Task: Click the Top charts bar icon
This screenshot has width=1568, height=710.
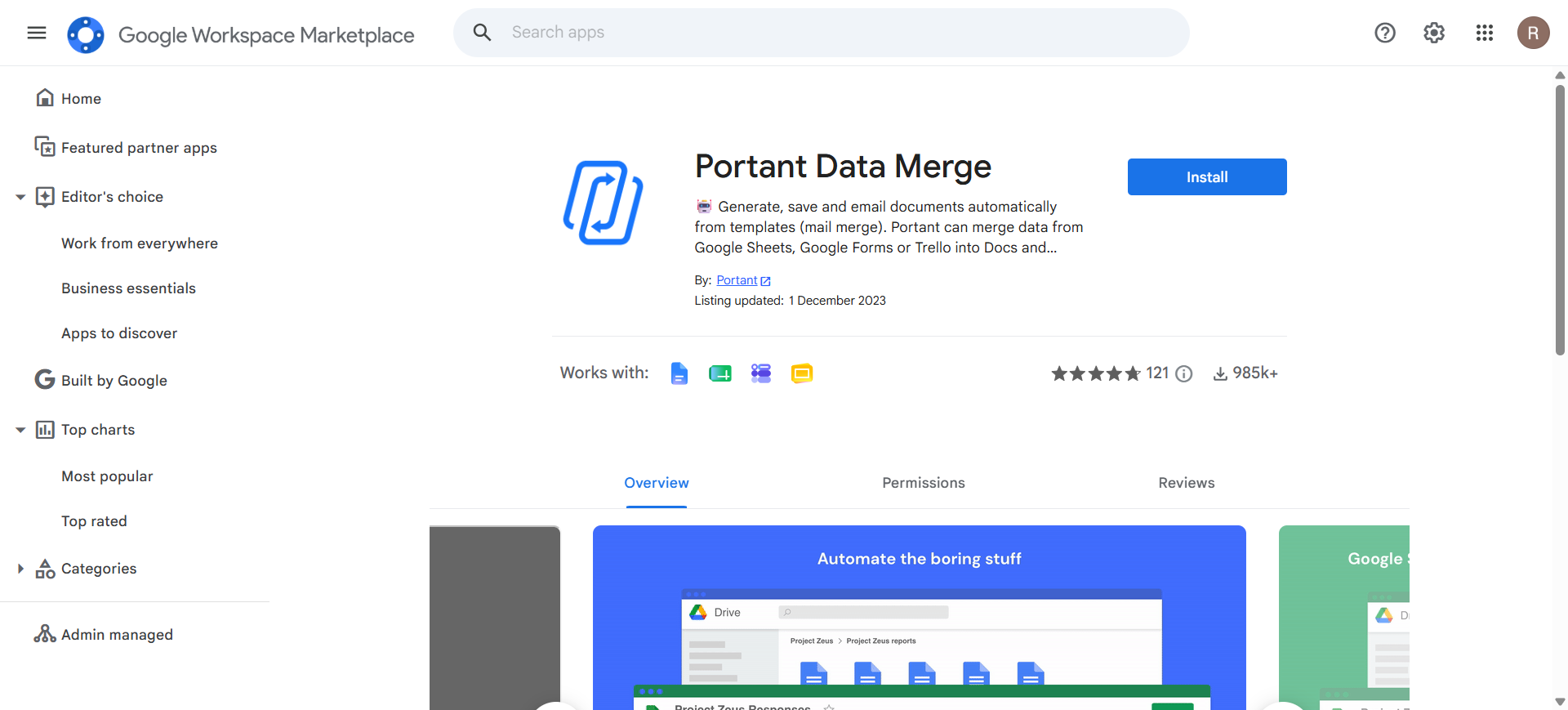Action: tap(45, 430)
